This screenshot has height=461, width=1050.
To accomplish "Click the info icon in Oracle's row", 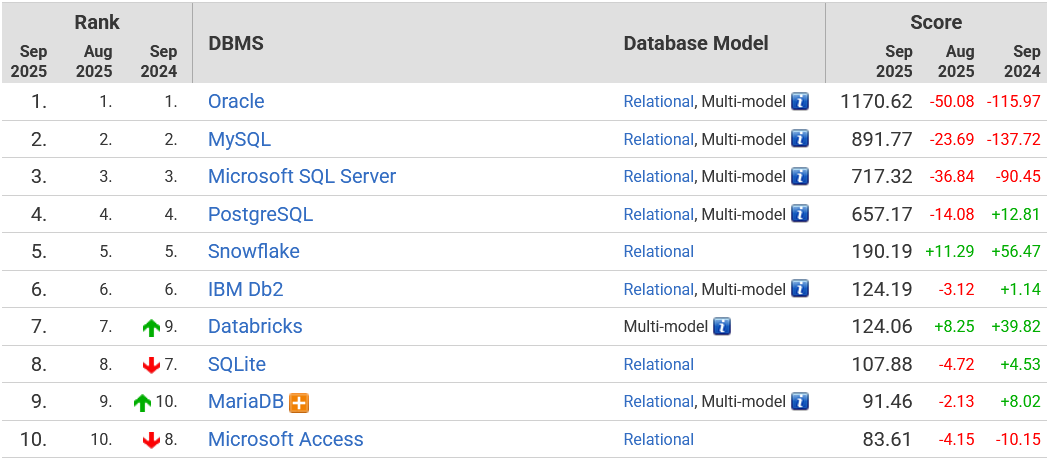I will click(x=800, y=101).
